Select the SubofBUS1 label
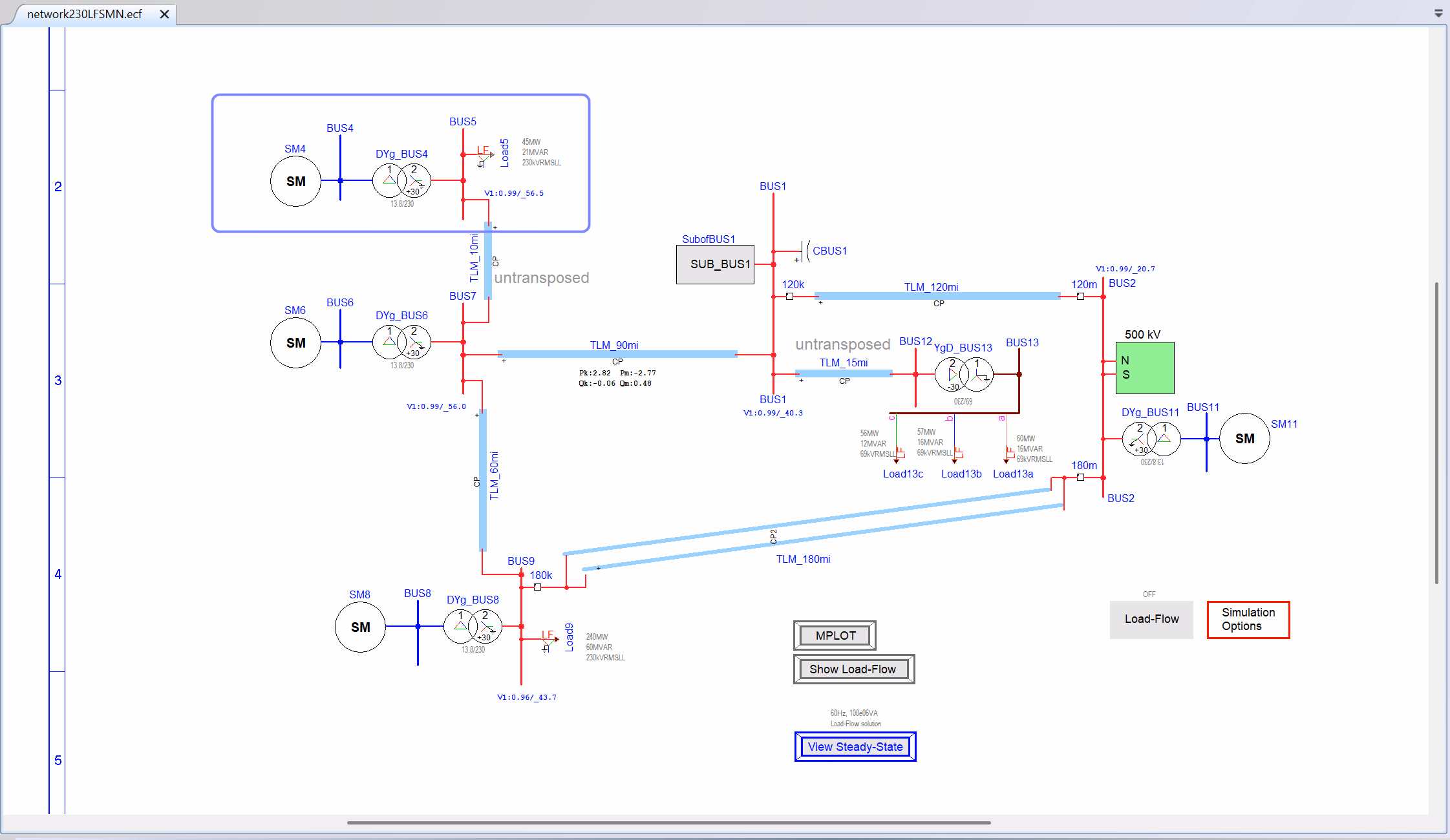This screenshot has height=840, width=1450. coord(709,239)
